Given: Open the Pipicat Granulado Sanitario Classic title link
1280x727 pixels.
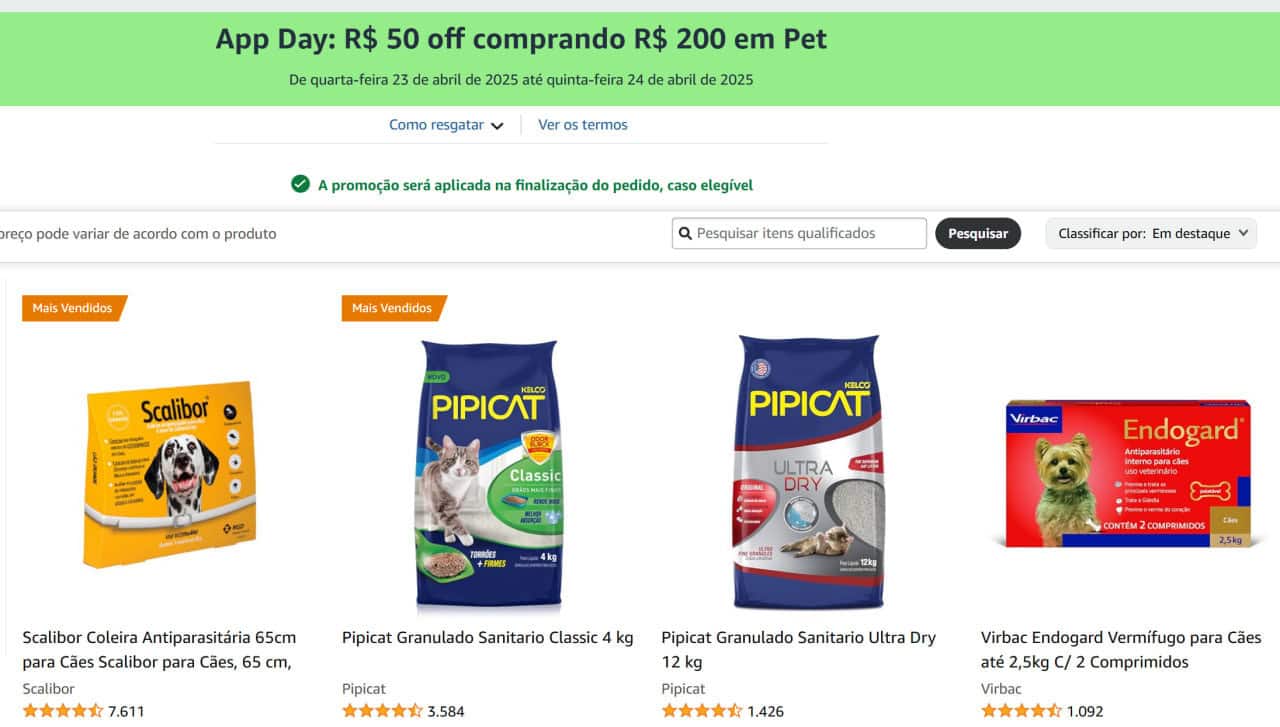Looking at the screenshot, I should coord(488,638).
